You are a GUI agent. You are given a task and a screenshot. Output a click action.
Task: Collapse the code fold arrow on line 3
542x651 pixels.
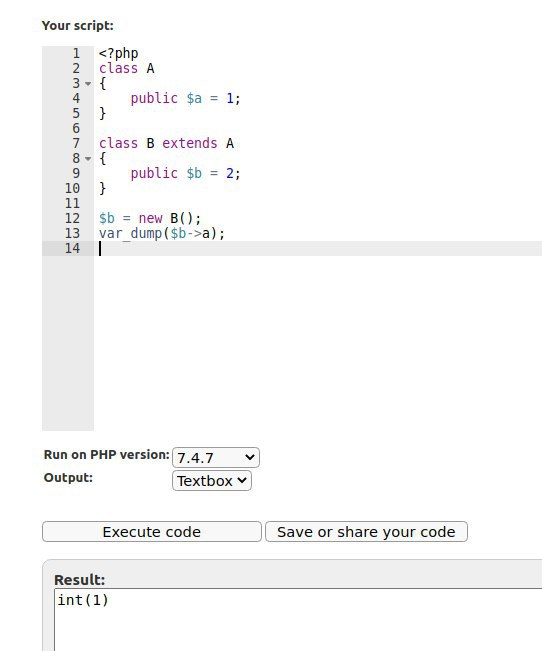[x=88, y=83]
